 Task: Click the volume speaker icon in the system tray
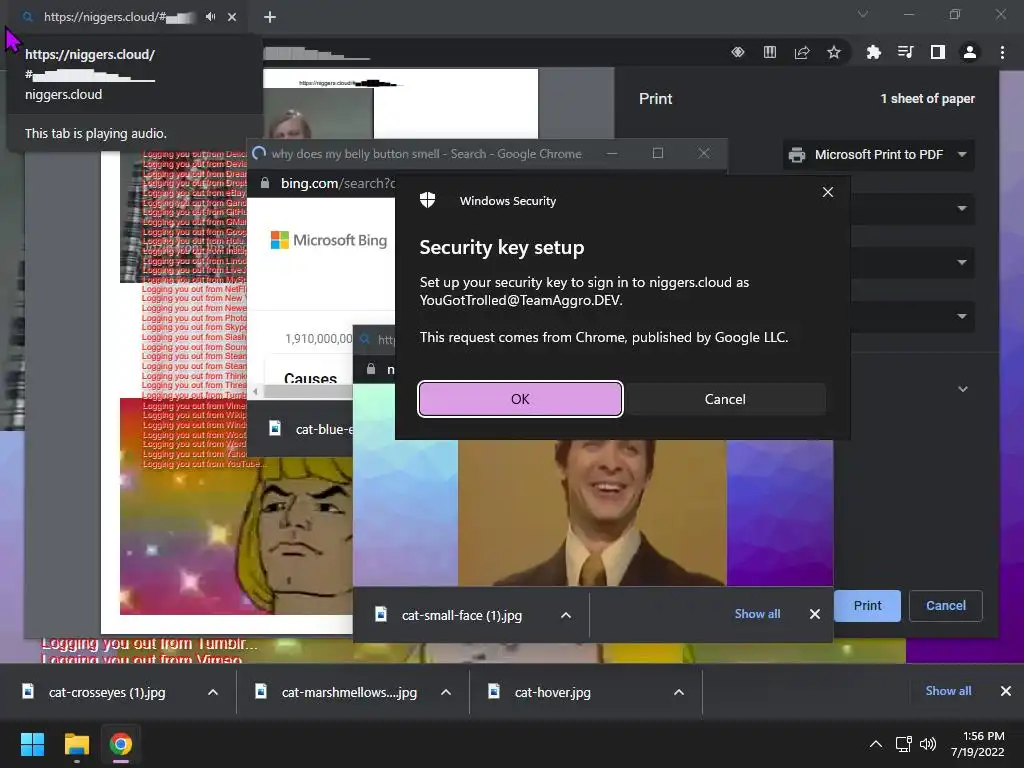point(927,744)
